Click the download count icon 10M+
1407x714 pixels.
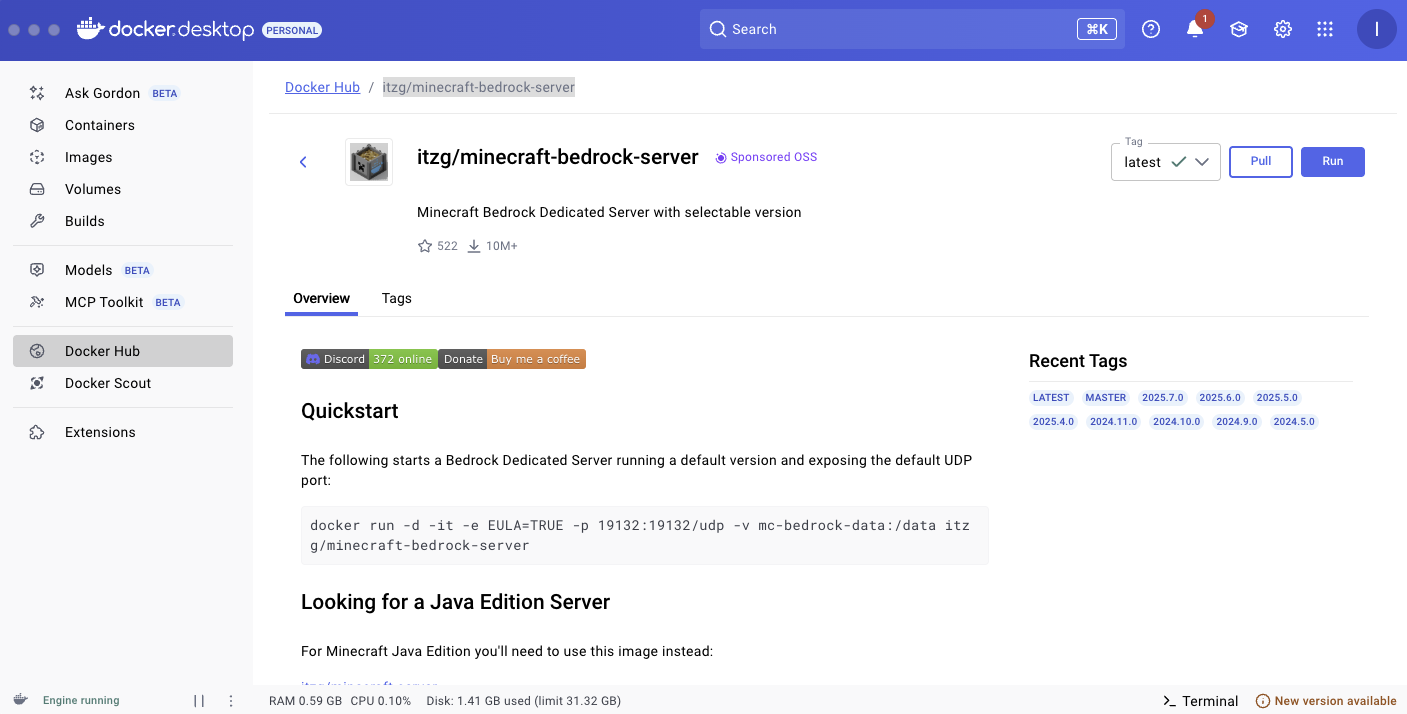tap(474, 246)
